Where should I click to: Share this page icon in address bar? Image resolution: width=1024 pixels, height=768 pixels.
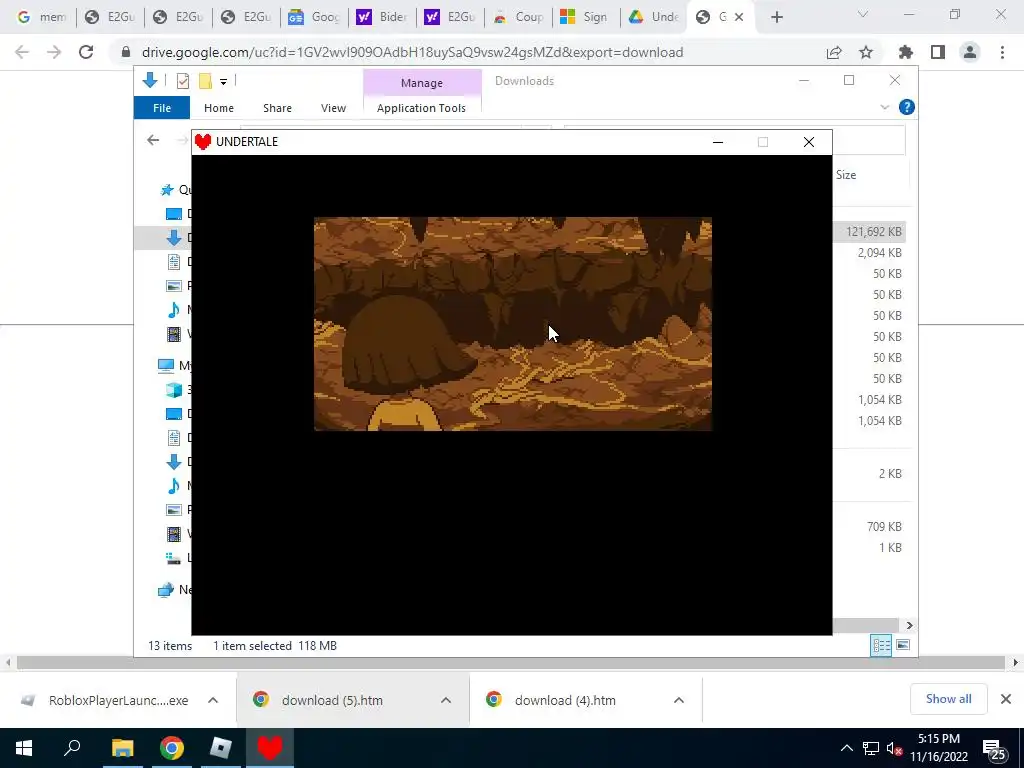pyautogui.click(x=834, y=52)
